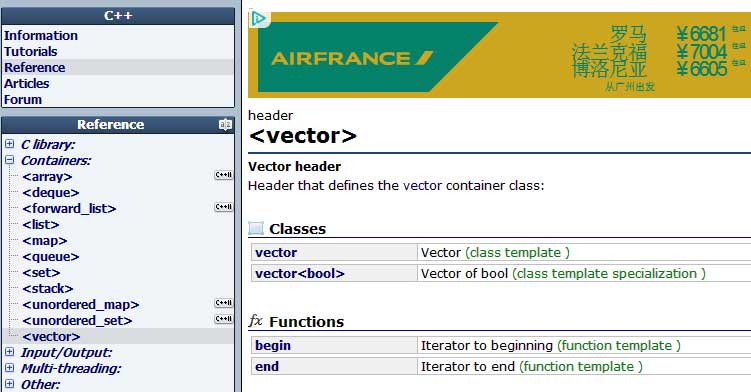Click the C++11 badge next to <array>
The image size is (751, 392).
(223, 175)
